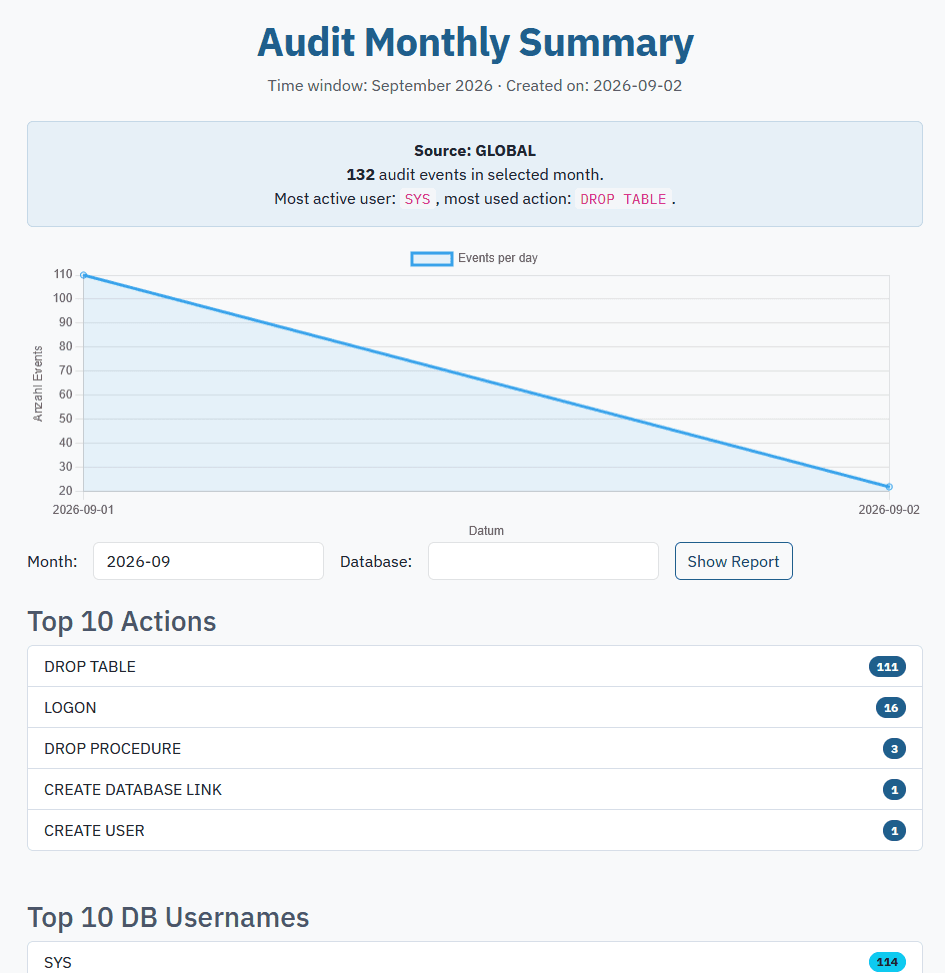Click the 132 audit events text
The height and width of the screenshot is (973, 945).
tap(475, 174)
